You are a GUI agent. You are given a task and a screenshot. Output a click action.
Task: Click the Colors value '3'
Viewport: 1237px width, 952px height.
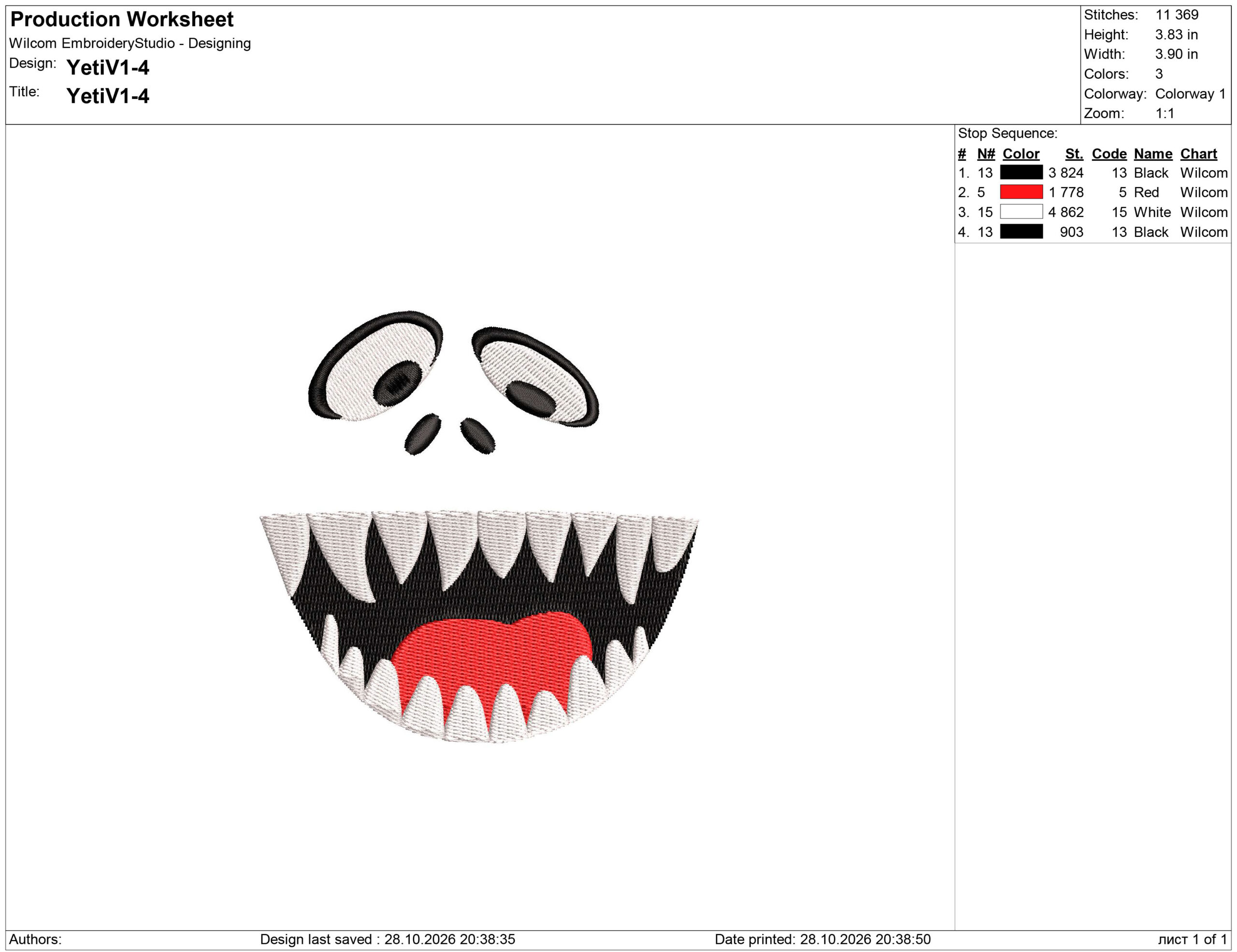(1159, 73)
